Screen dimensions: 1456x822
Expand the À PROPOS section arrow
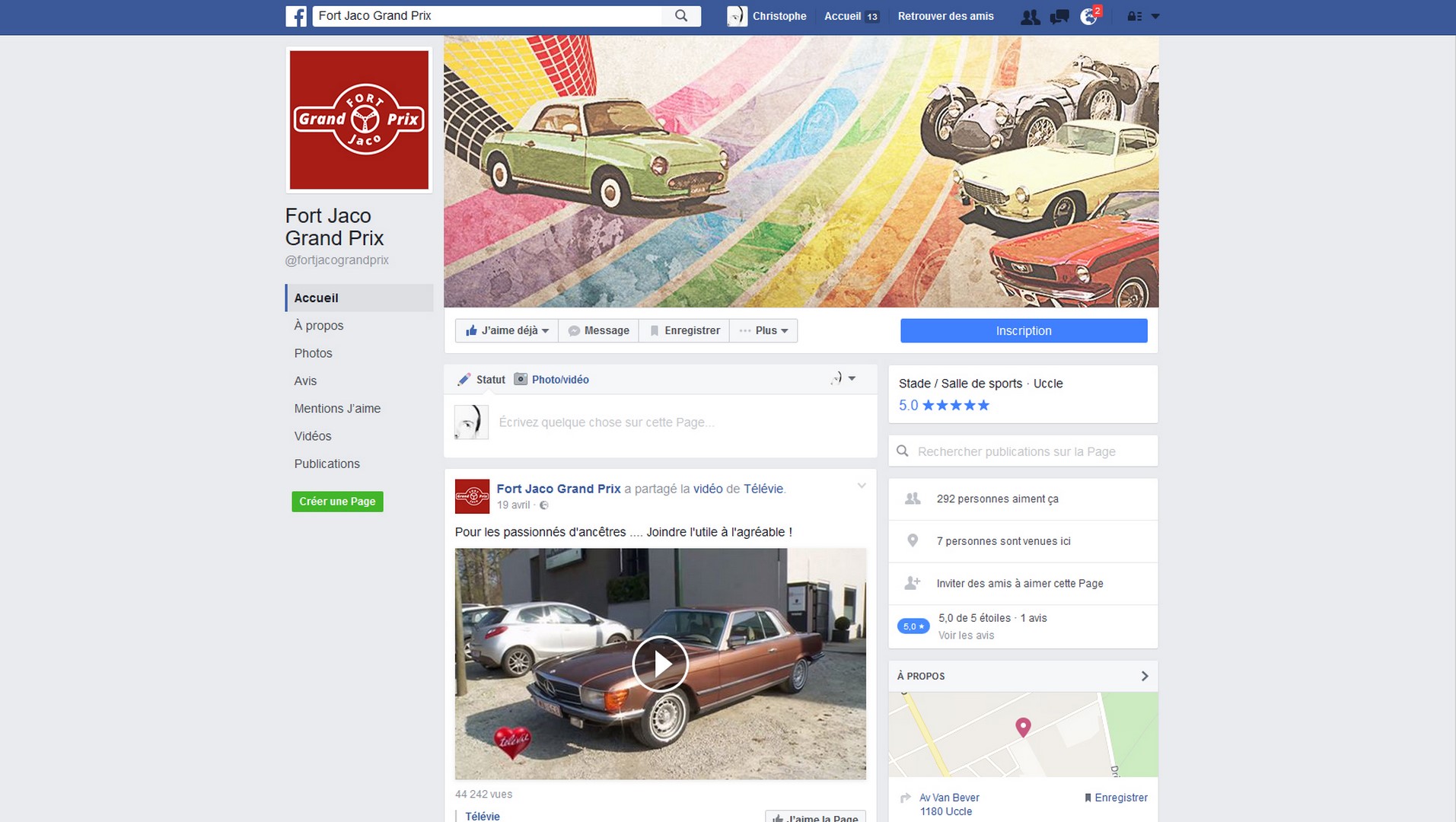pos(1144,676)
